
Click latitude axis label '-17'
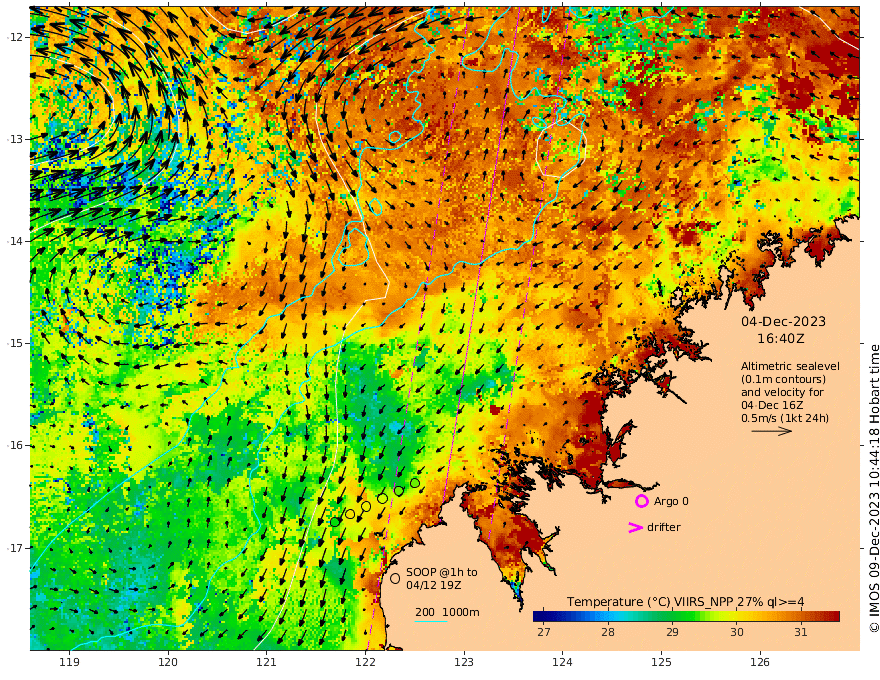click(15, 548)
